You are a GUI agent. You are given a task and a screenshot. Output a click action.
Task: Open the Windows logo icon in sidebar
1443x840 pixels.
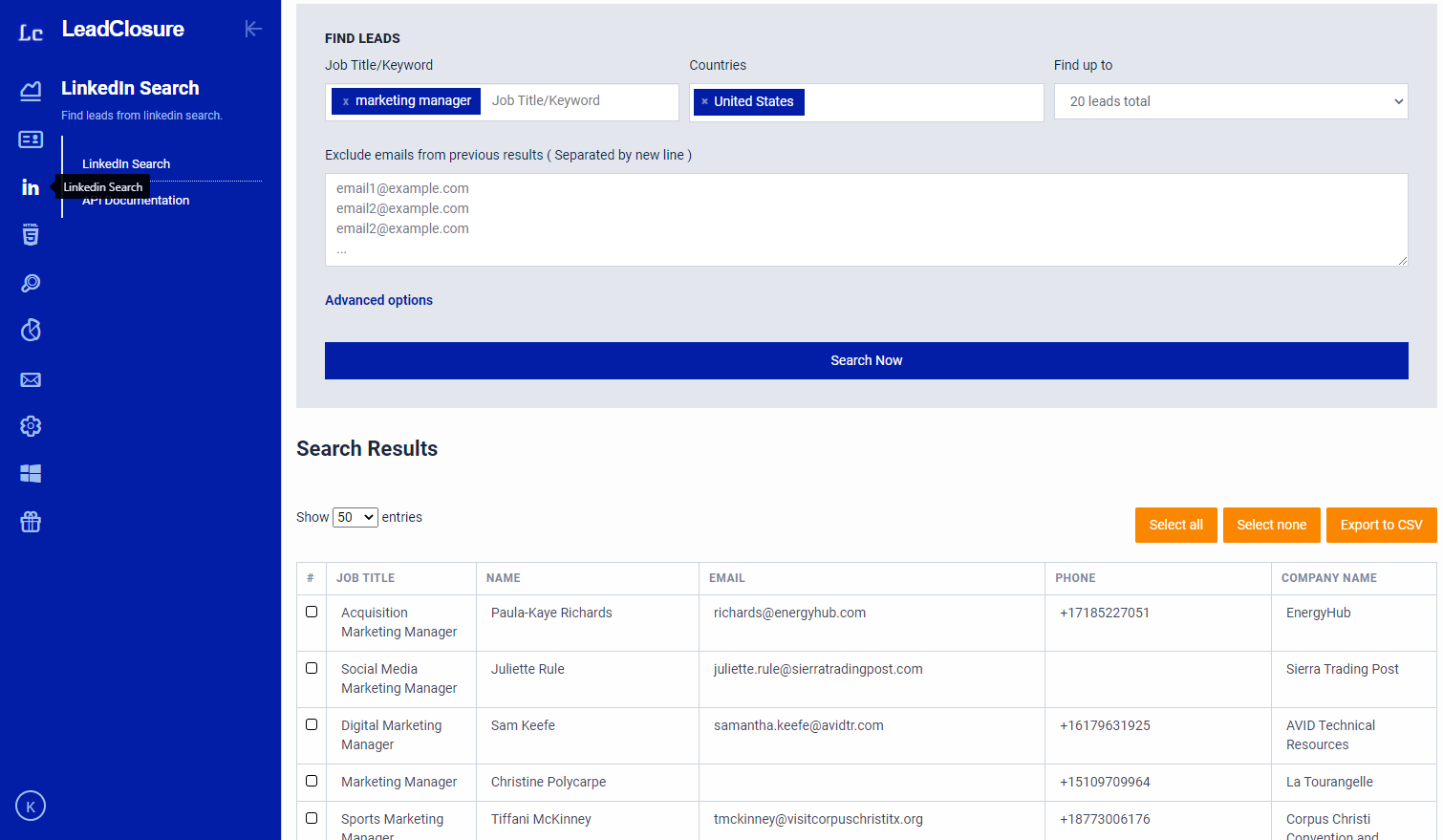coord(31,473)
